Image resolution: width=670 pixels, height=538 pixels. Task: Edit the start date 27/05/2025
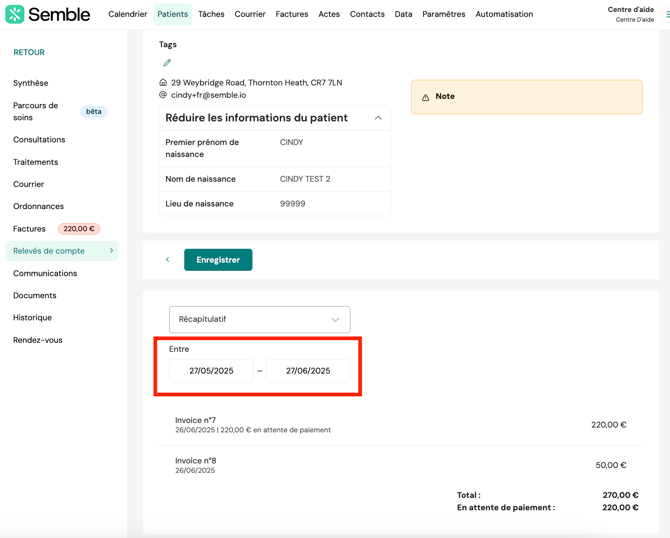coord(211,371)
